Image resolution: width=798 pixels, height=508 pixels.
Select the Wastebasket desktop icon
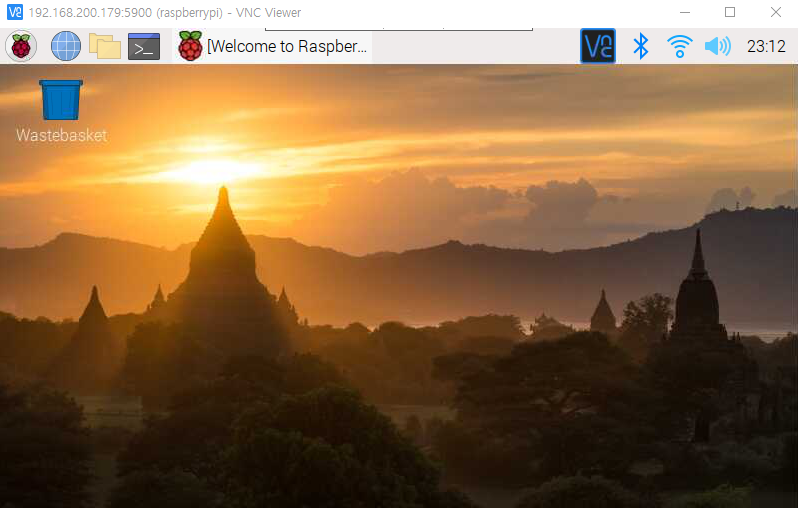point(61,100)
